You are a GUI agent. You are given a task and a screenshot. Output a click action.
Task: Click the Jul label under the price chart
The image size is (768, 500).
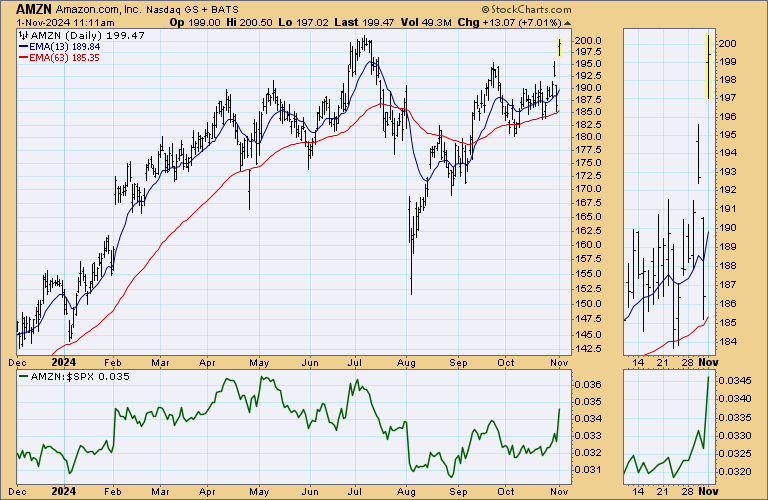click(x=355, y=363)
